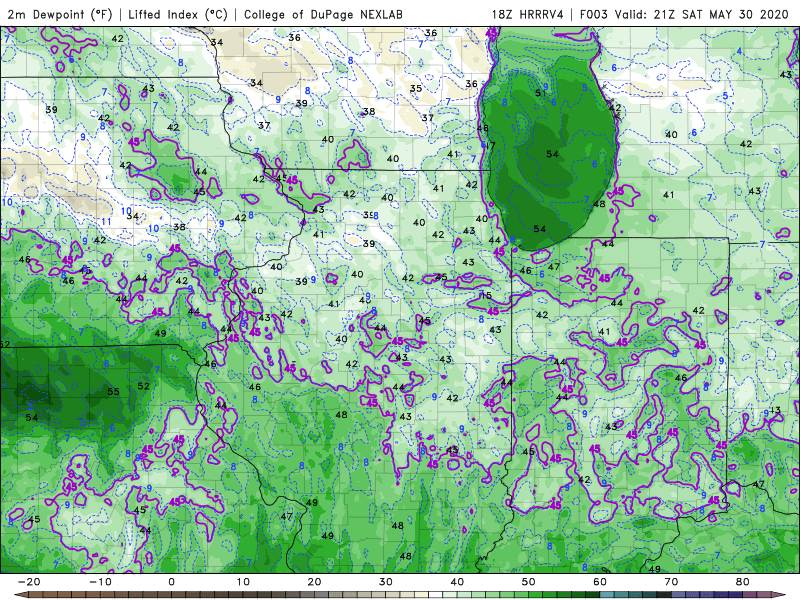The width and height of the screenshot is (800, 600).
Task: Click the "18Z HRRRV4" model run text
Action: click(x=528, y=14)
